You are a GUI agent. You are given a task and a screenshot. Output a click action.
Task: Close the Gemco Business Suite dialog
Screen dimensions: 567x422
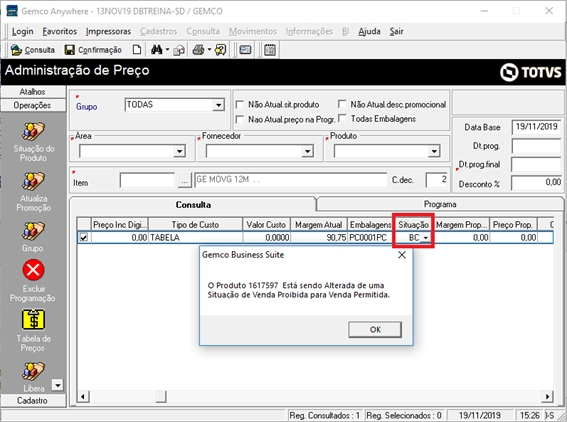click(402, 255)
